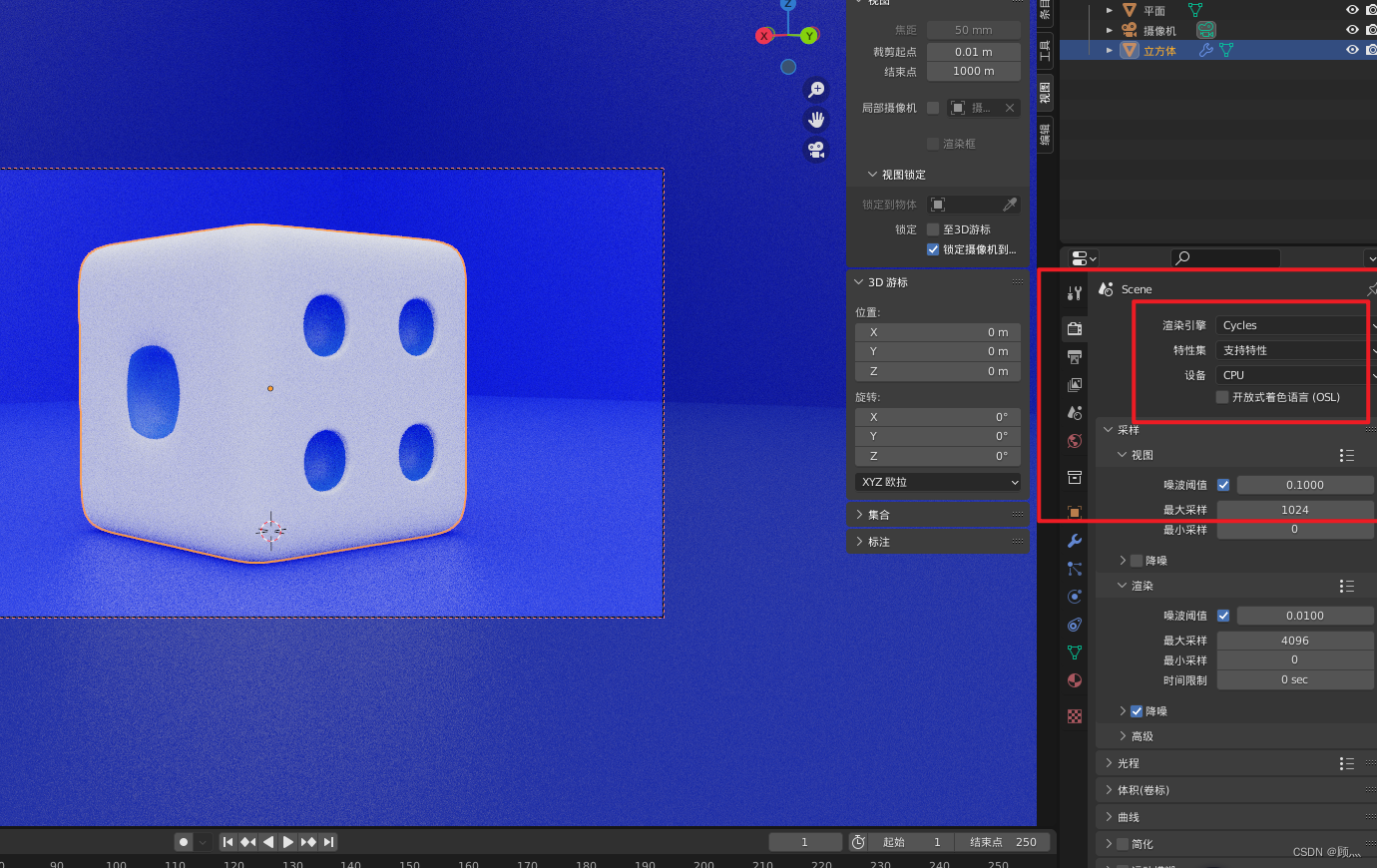Click the pan view hand icon
1377x868 pixels.
click(816, 120)
